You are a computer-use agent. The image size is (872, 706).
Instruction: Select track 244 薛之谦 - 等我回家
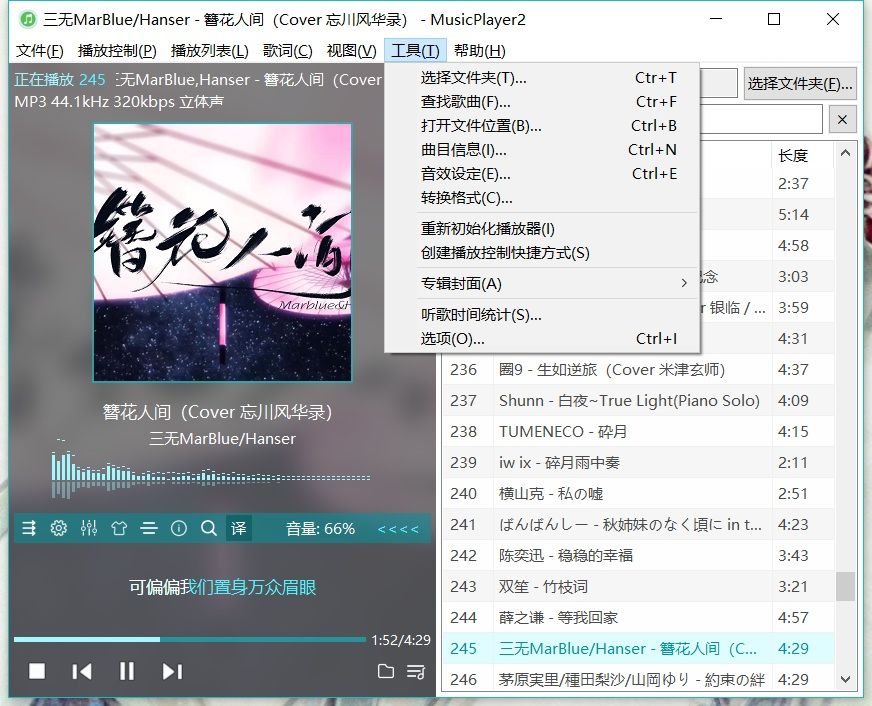tap(638, 618)
